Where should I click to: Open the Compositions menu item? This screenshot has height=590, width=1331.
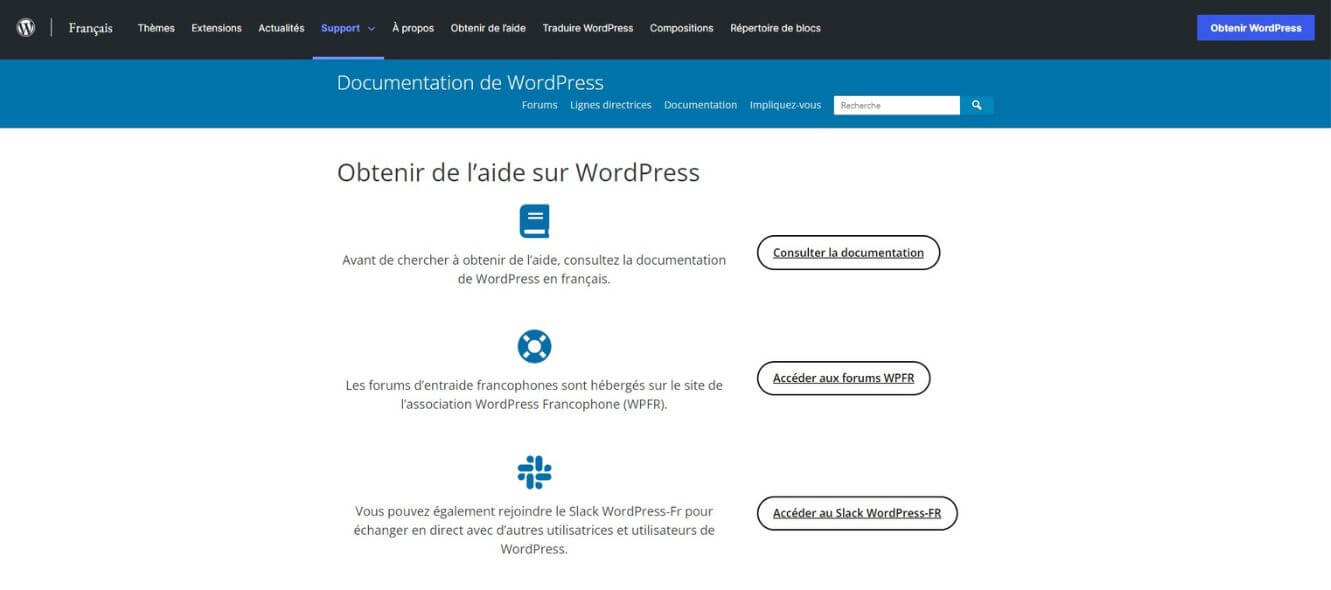682,28
